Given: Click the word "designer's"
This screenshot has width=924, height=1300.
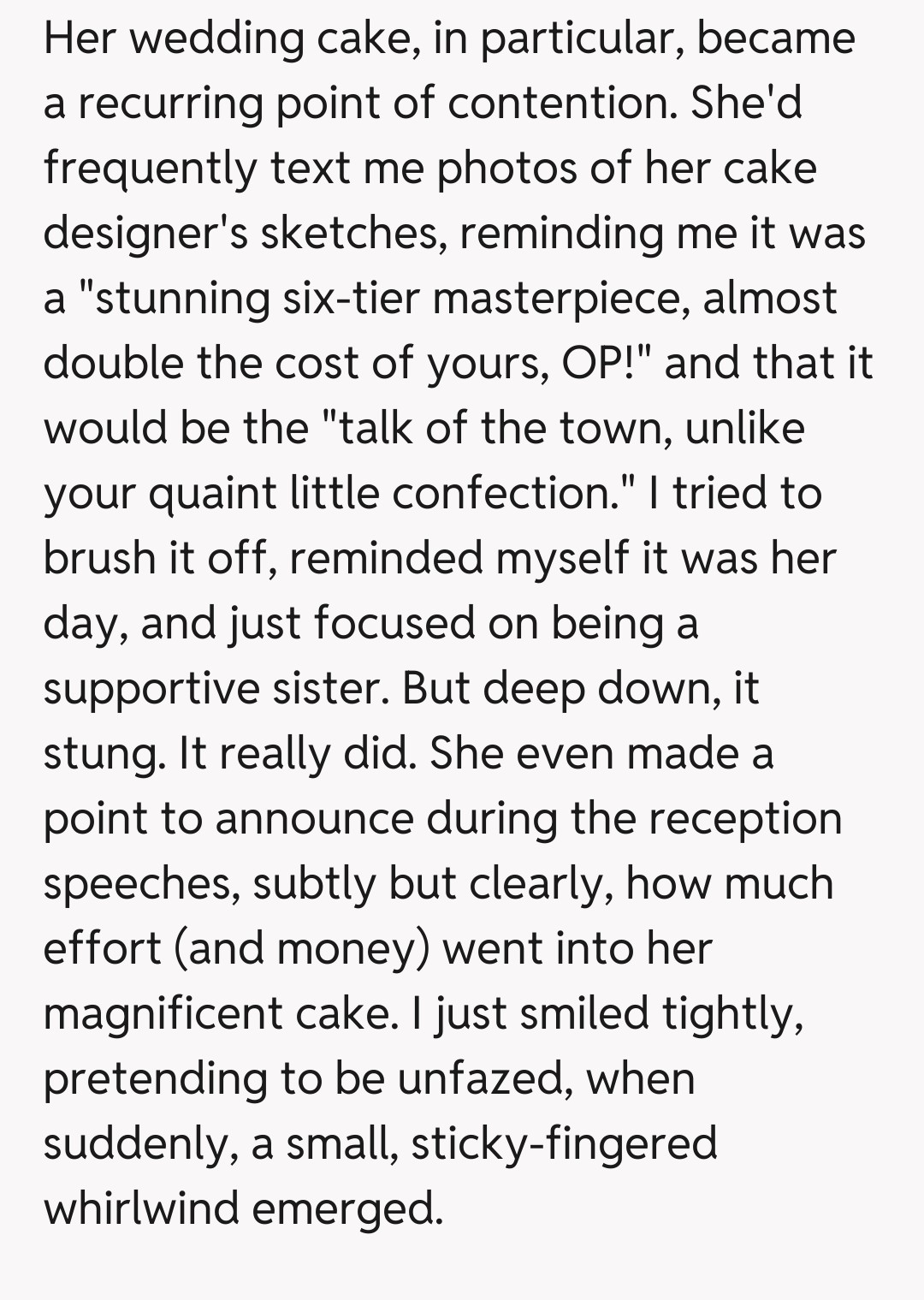Looking at the screenshot, I should [144, 234].
